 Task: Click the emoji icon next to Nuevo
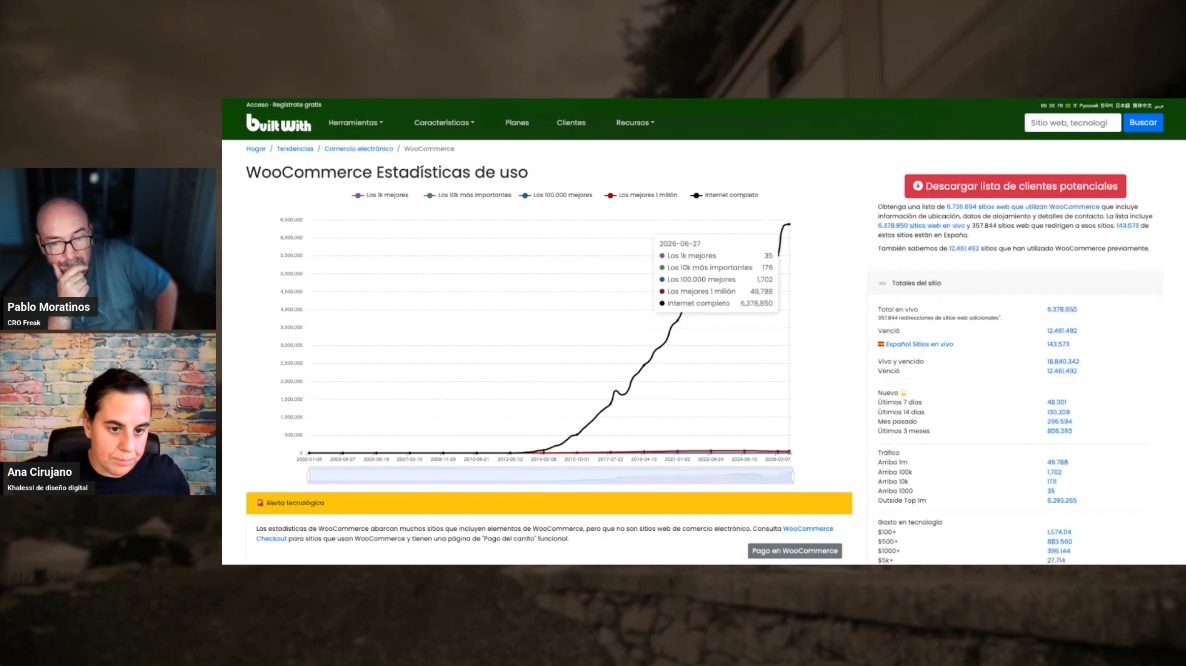(x=903, y=393)
